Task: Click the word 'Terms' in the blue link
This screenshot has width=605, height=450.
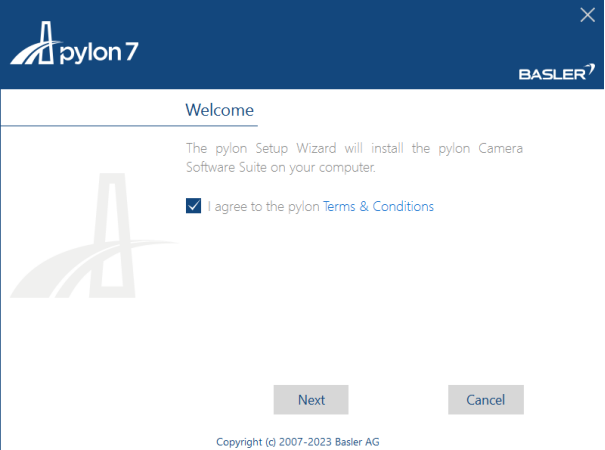Action: [339, 206]
